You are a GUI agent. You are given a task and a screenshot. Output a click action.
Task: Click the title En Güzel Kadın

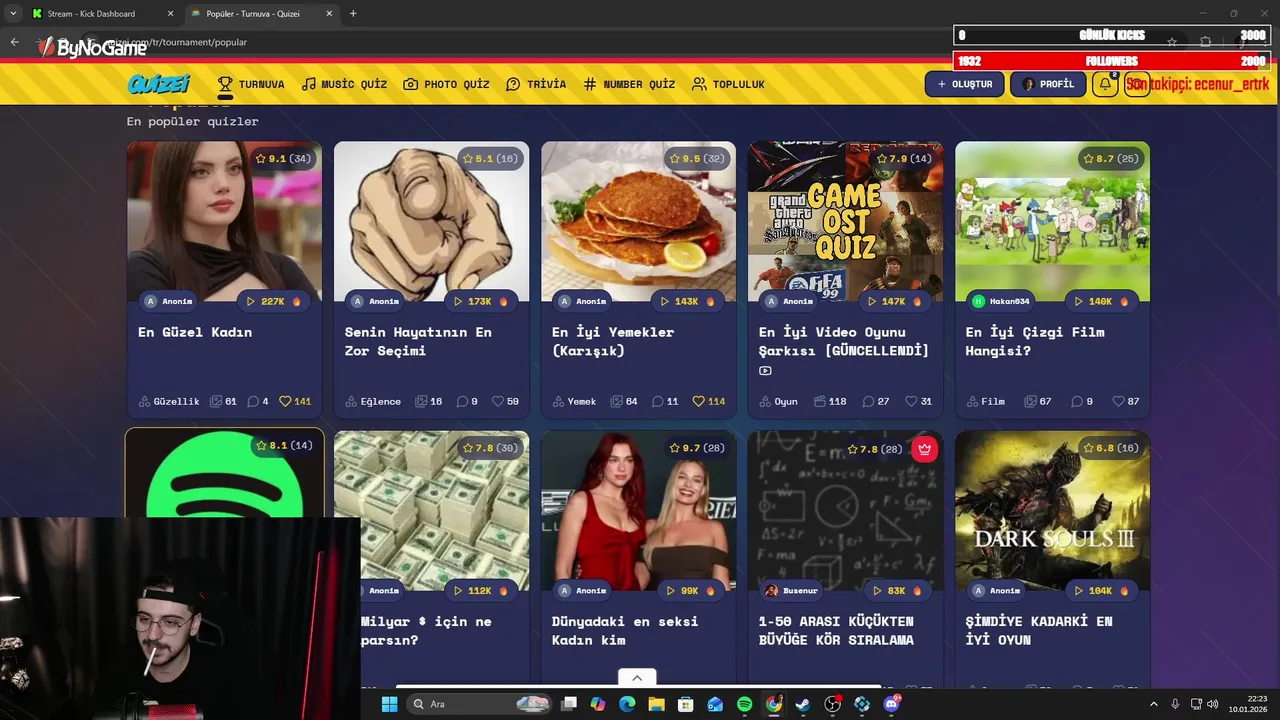pos(195,332)
